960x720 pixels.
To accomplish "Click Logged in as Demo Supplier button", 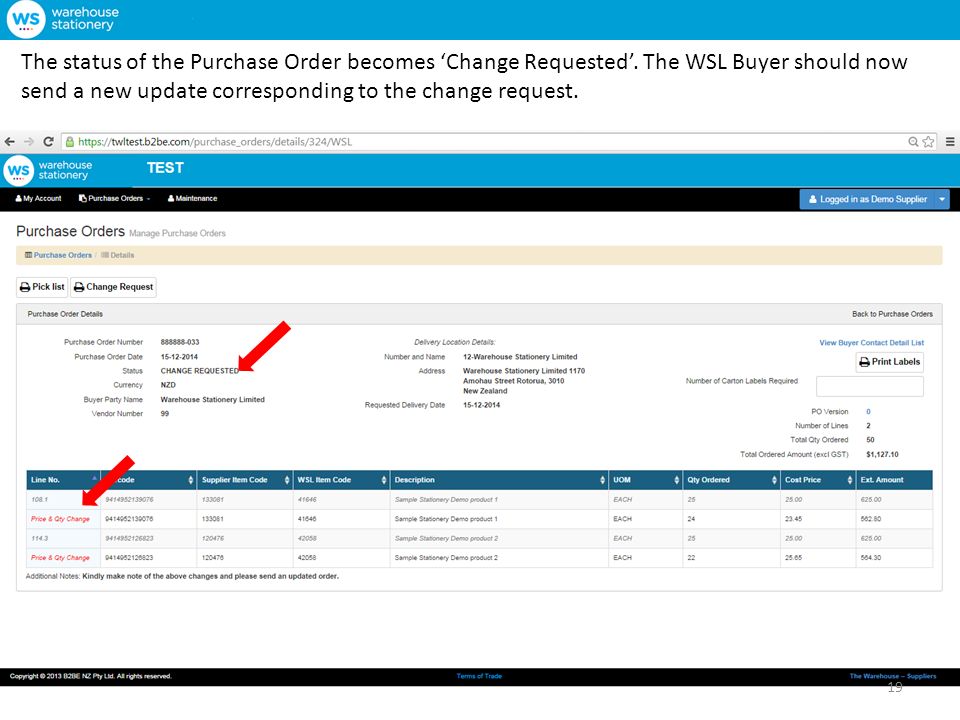I will (868, 199).
